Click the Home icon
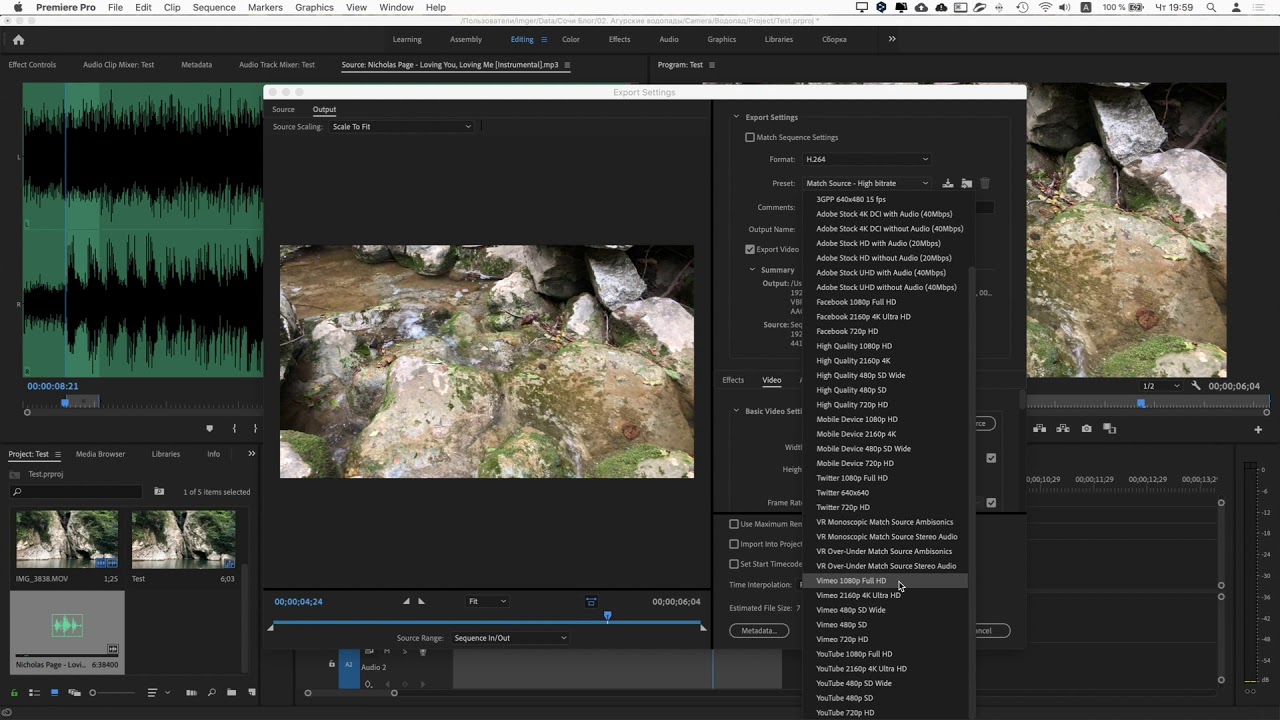The height and width of the screenshot is (720, 1280). point(18,40)
